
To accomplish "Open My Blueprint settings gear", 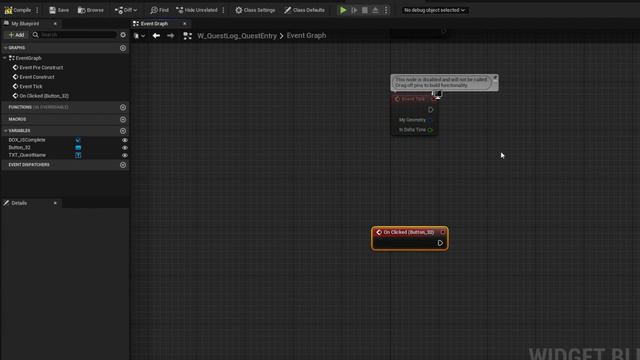I will click(x=123, y=35).
